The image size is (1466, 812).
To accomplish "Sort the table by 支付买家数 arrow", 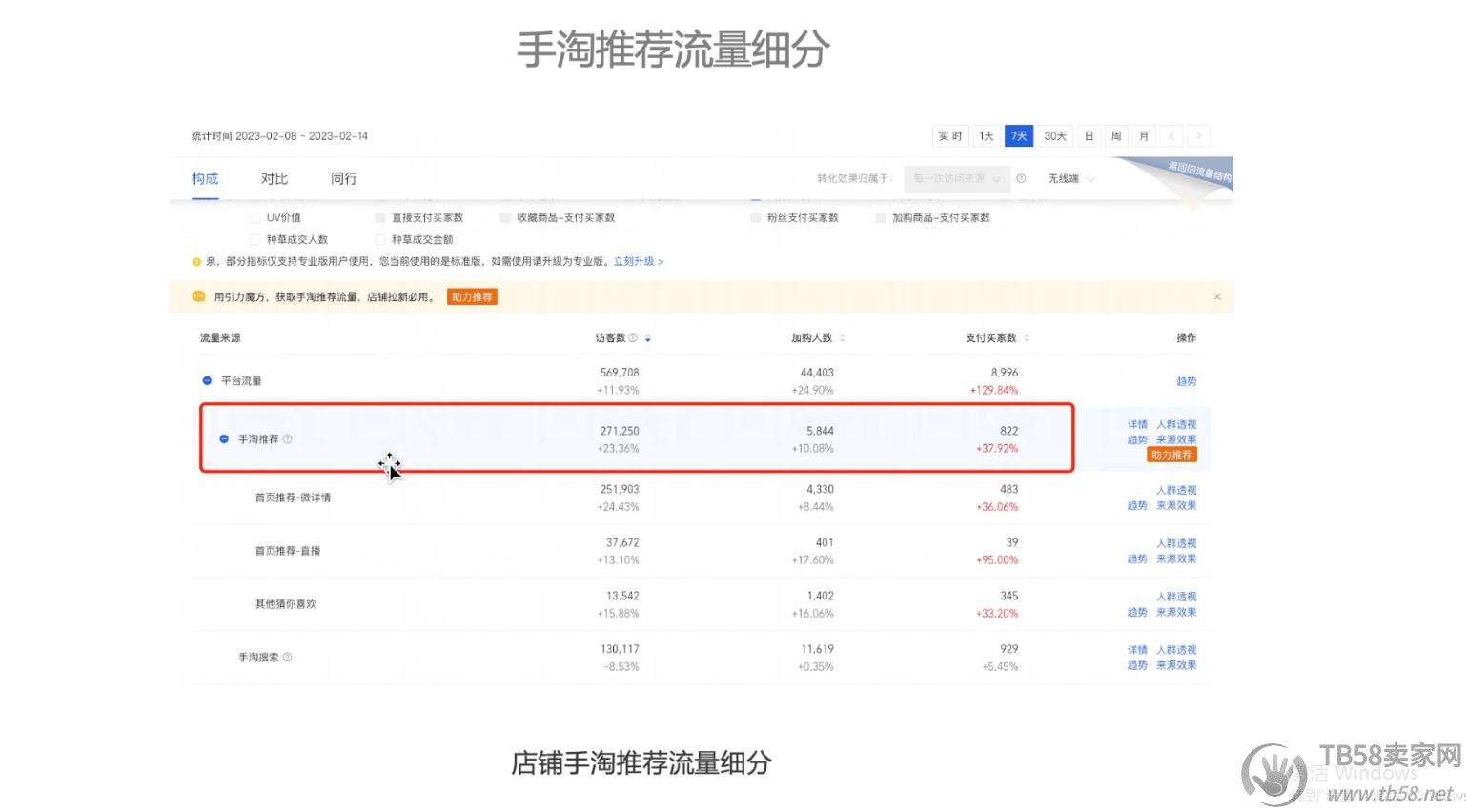I will (x=1027, y=338).
